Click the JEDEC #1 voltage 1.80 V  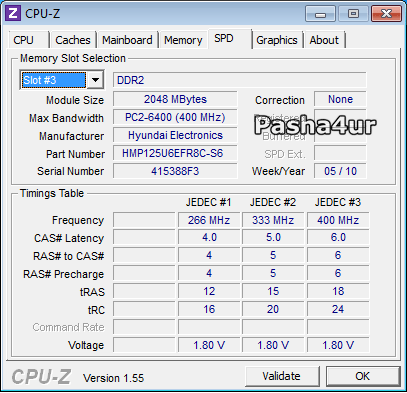tap(209, 345)
